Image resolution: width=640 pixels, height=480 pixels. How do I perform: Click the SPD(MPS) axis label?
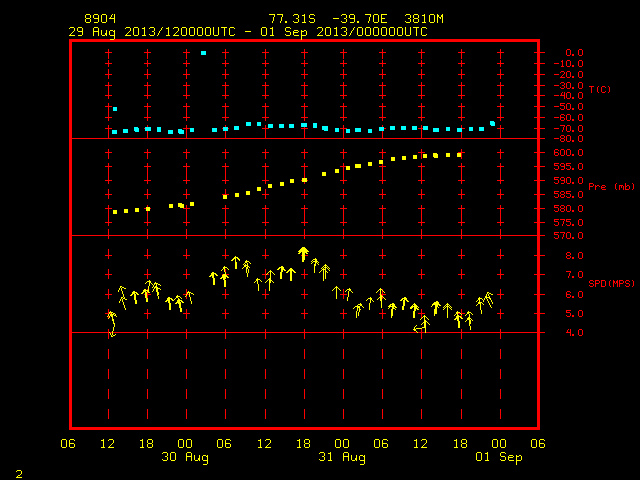coord(611,283)
